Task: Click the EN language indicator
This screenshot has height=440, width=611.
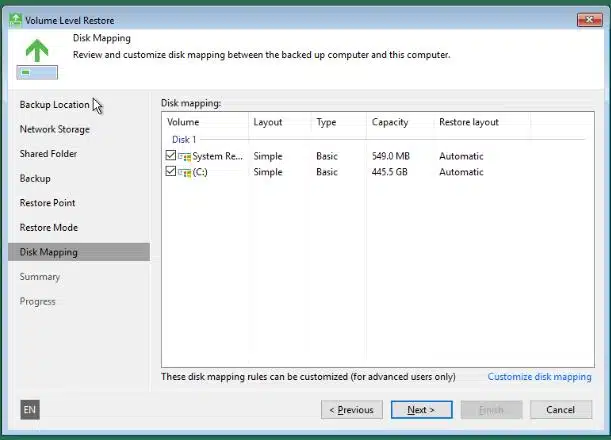Action: [x=29, y=409]
